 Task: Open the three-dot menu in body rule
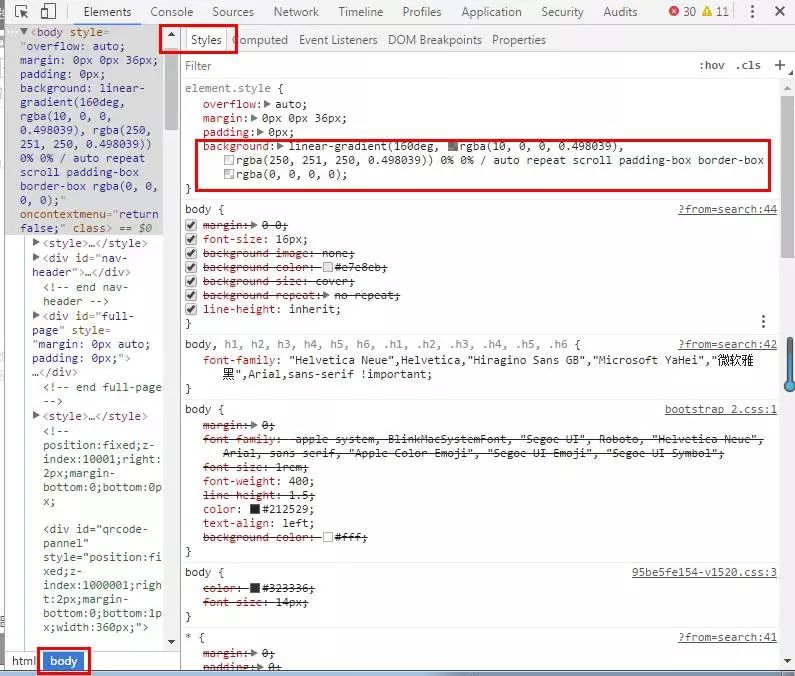click(x=763, y=321)
